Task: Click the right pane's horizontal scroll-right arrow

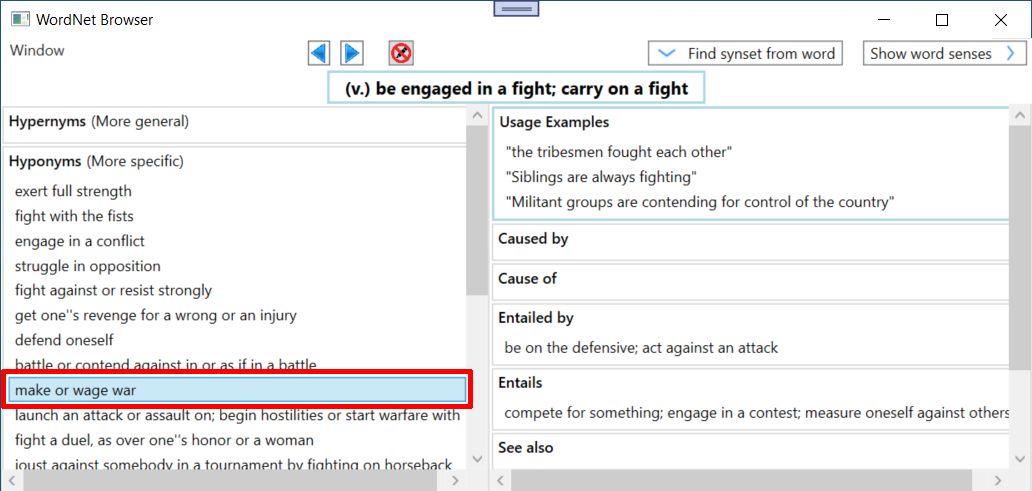Action: pos(998,480)
